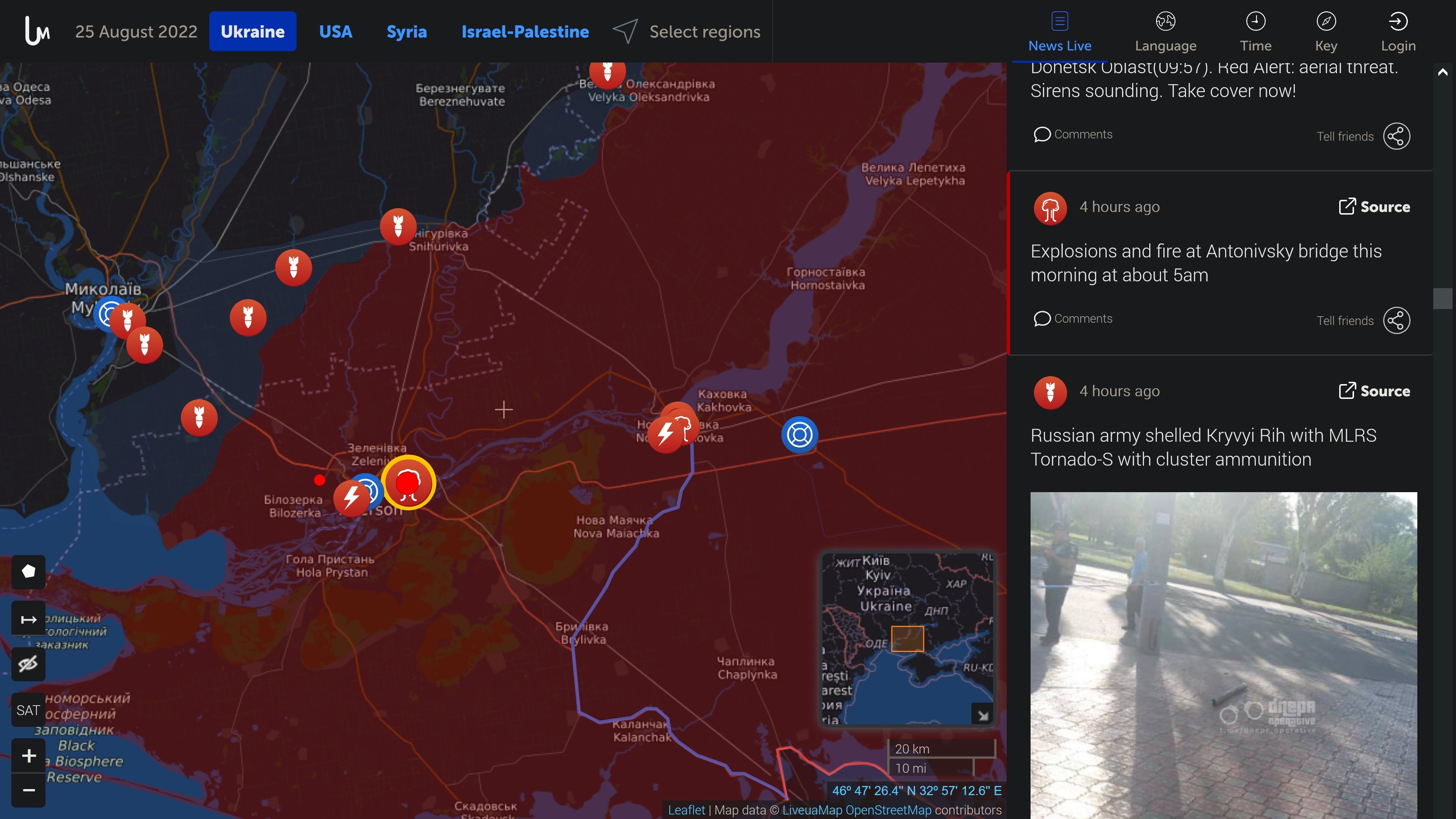Click the lightning marker at Nova Kakhovka
The width and height of the screenshot is (1456, 819).
coord(665,434)
